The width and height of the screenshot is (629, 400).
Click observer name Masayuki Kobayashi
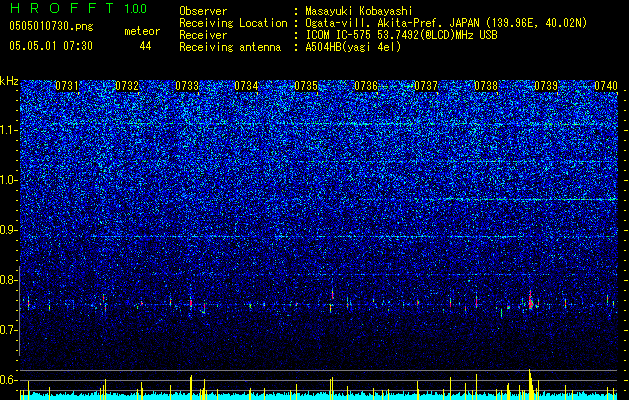pyautogui.click(x=359, y=11)
